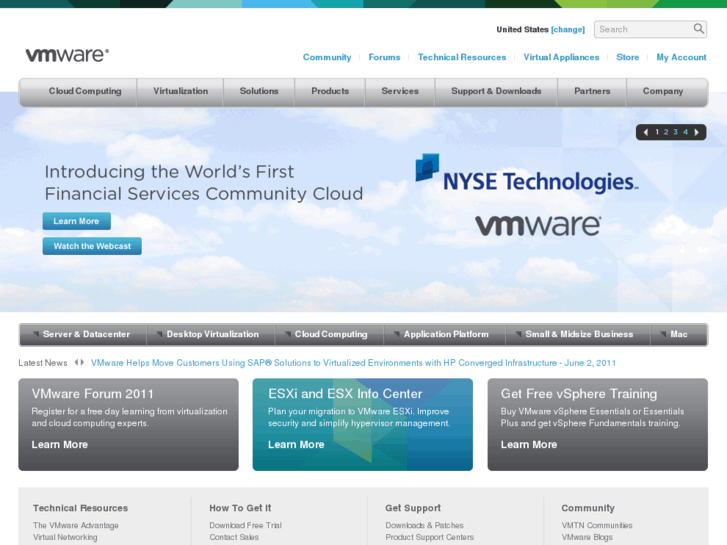
Task: Show banner slide 4
Action: (685, 132)
